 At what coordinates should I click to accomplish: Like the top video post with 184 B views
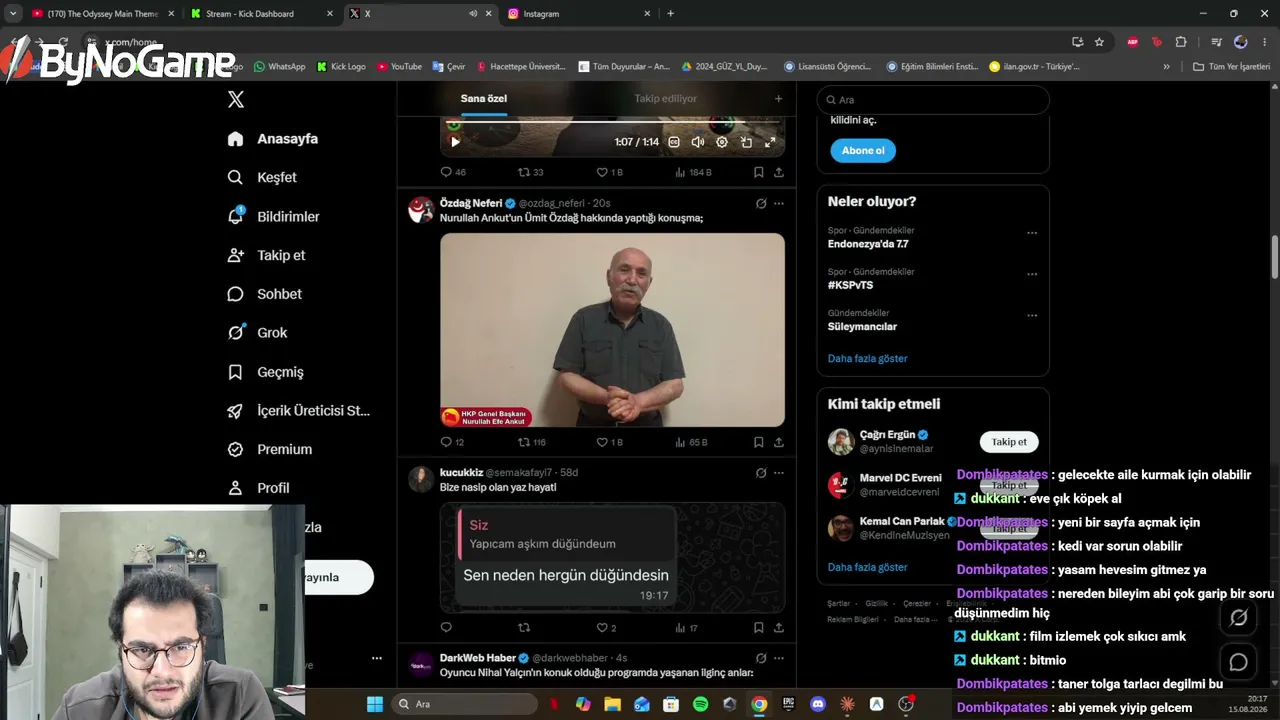(609, 172)
